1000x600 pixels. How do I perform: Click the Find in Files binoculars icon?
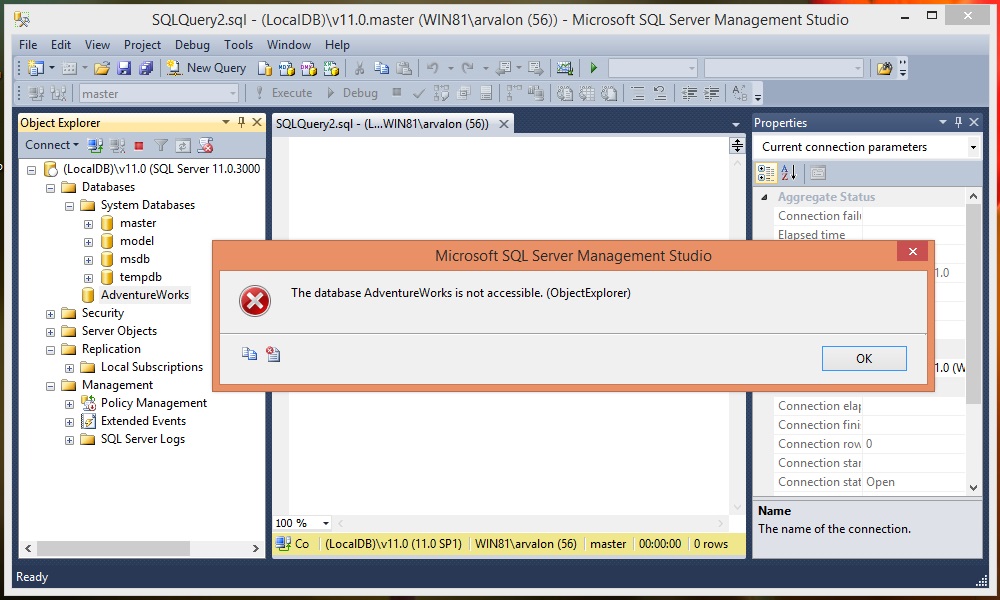coord(885,68)
